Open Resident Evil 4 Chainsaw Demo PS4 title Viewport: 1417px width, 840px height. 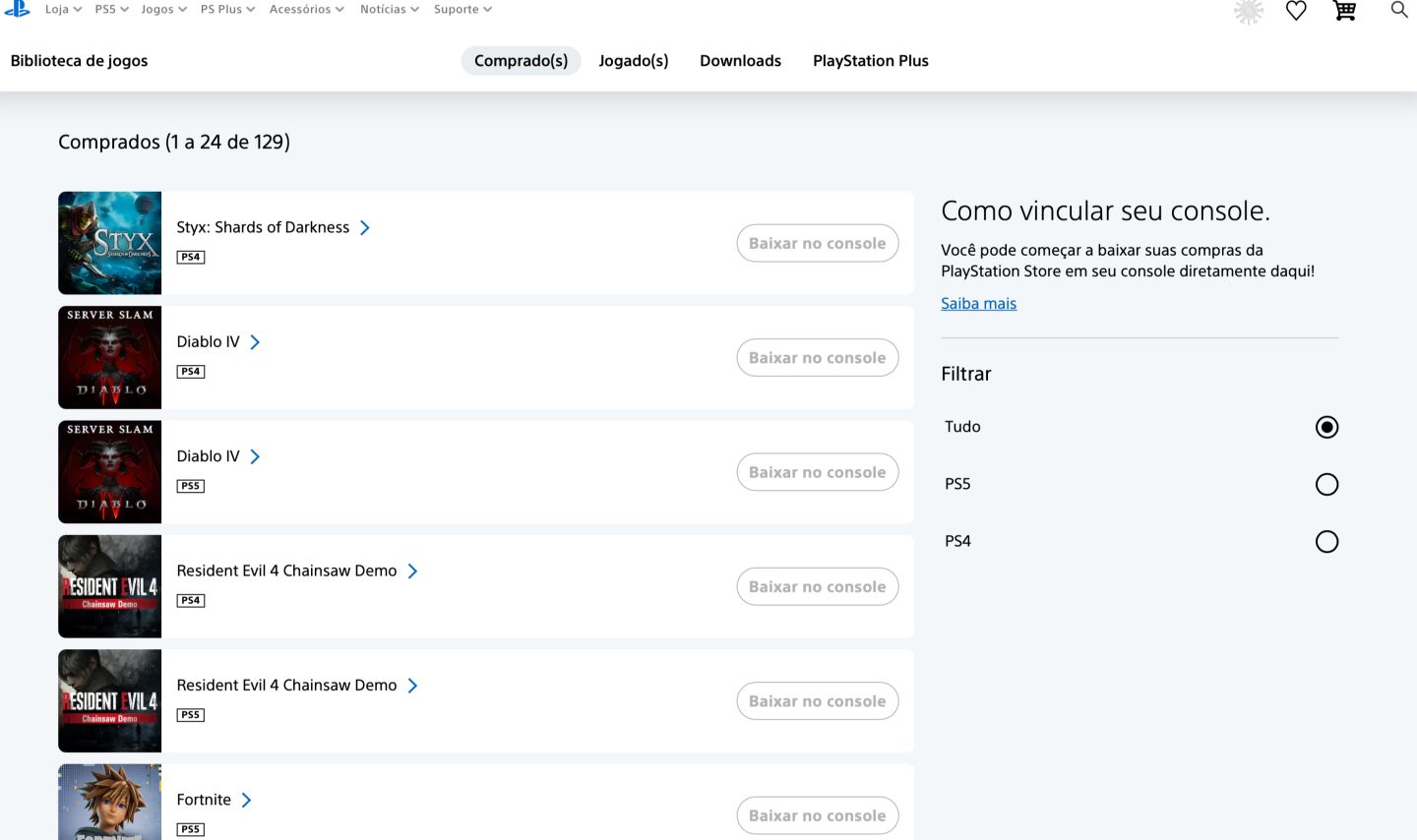[x=287, y=570]
